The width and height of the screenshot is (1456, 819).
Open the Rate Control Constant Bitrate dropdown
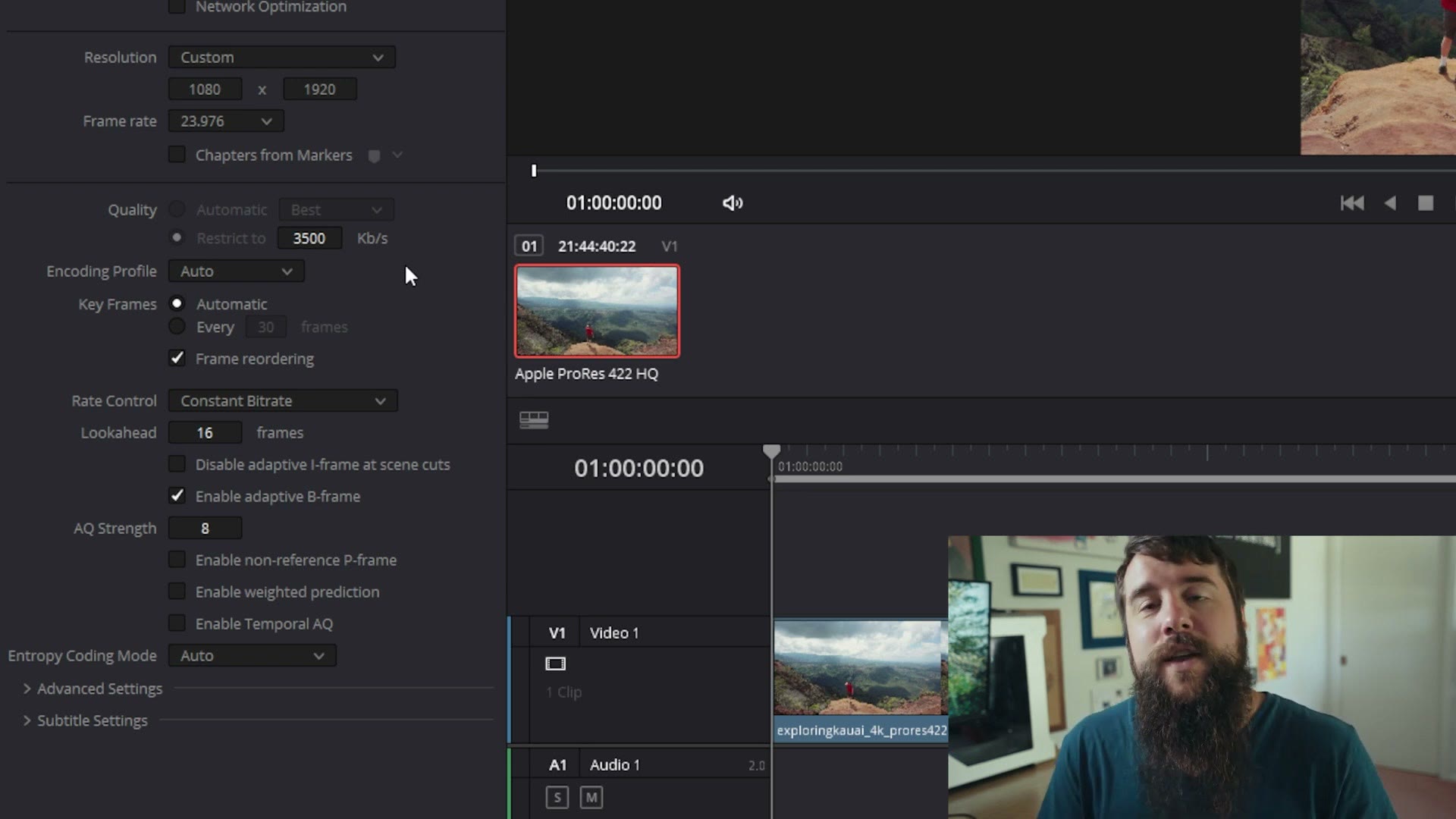[283, 401]
